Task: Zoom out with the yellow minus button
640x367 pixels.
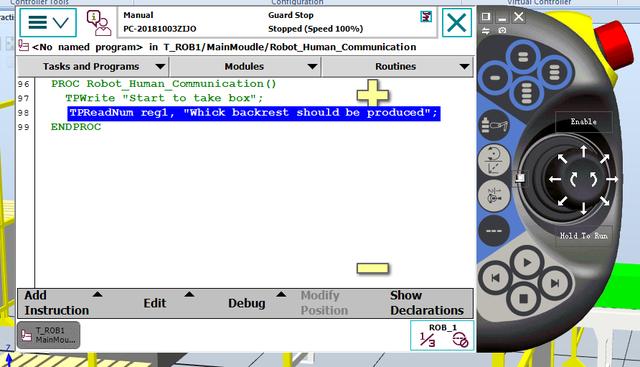Action: point(372,268)
